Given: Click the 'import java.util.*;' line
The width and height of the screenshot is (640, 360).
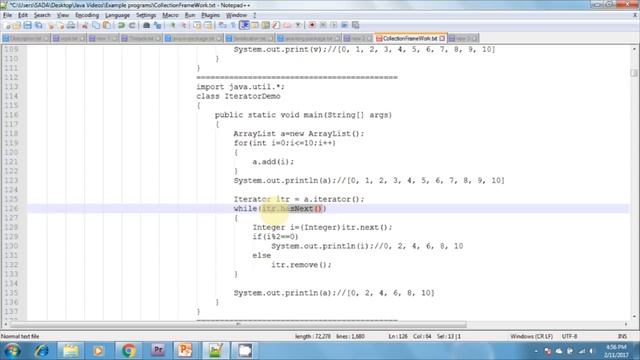Looking at the screenshot, I should pos(240,87).
